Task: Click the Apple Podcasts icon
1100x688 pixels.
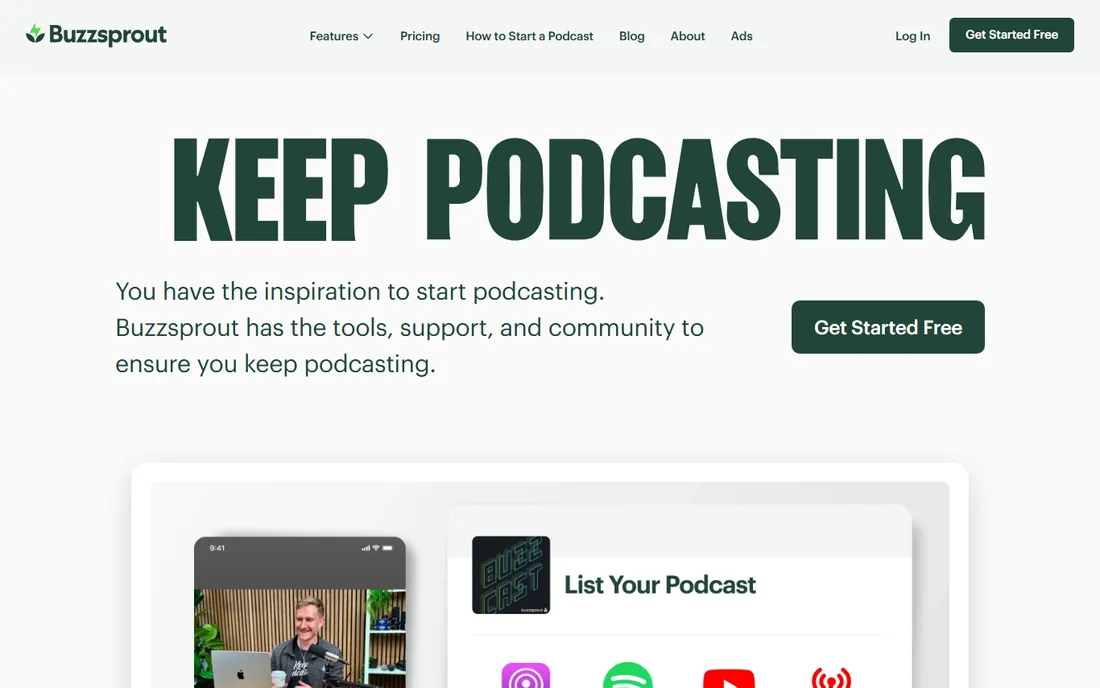Action: click(525, 675)
